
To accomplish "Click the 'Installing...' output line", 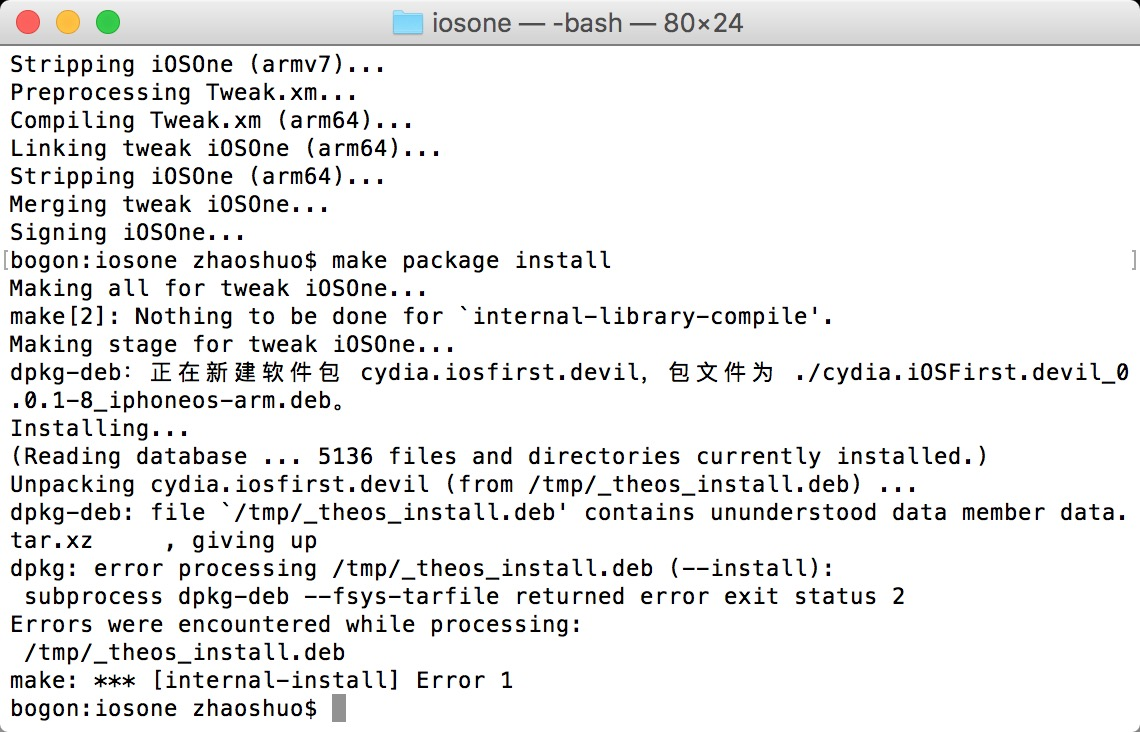I will click(x=100, y=428).
